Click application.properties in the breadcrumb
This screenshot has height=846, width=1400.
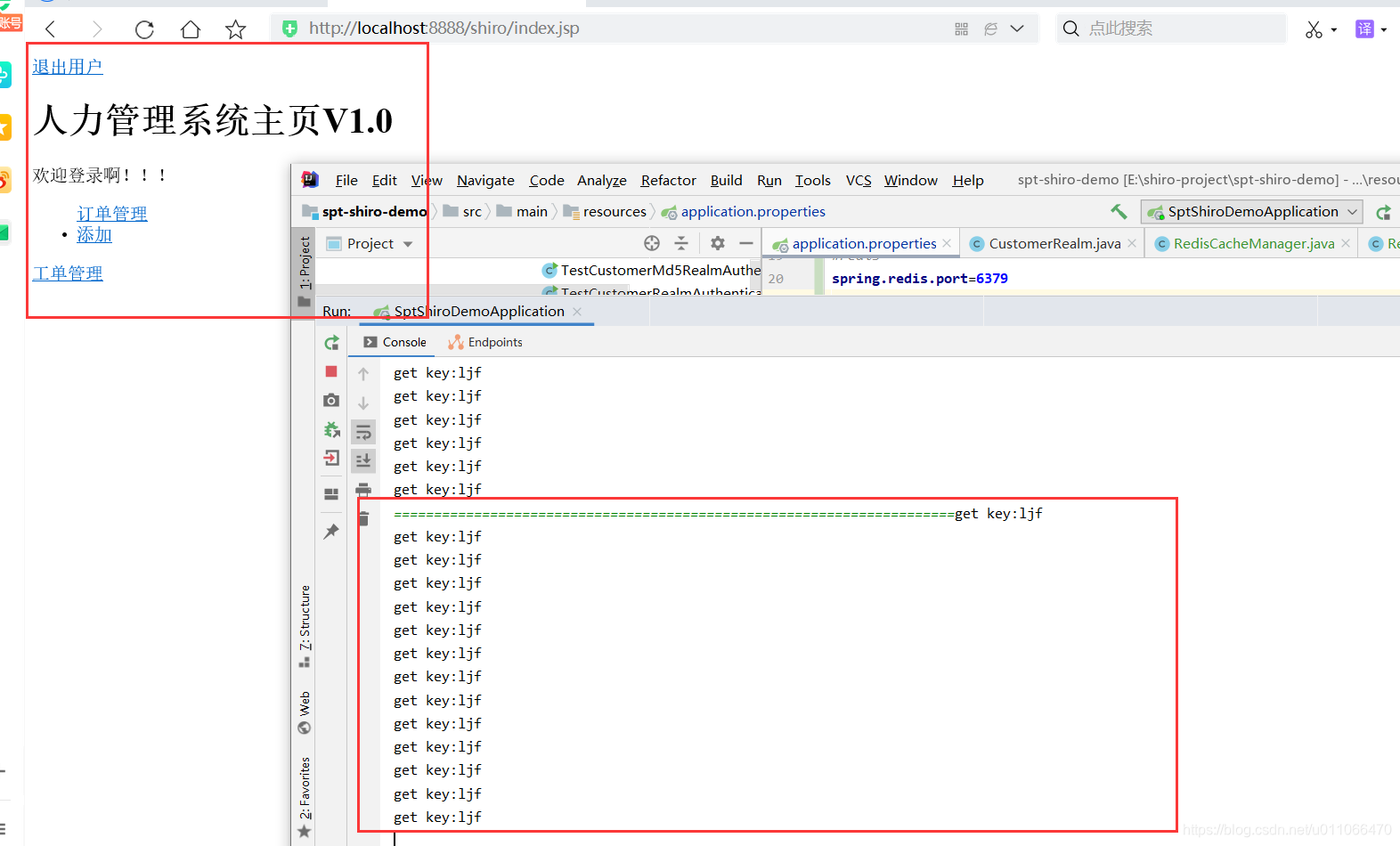point(744,211)
